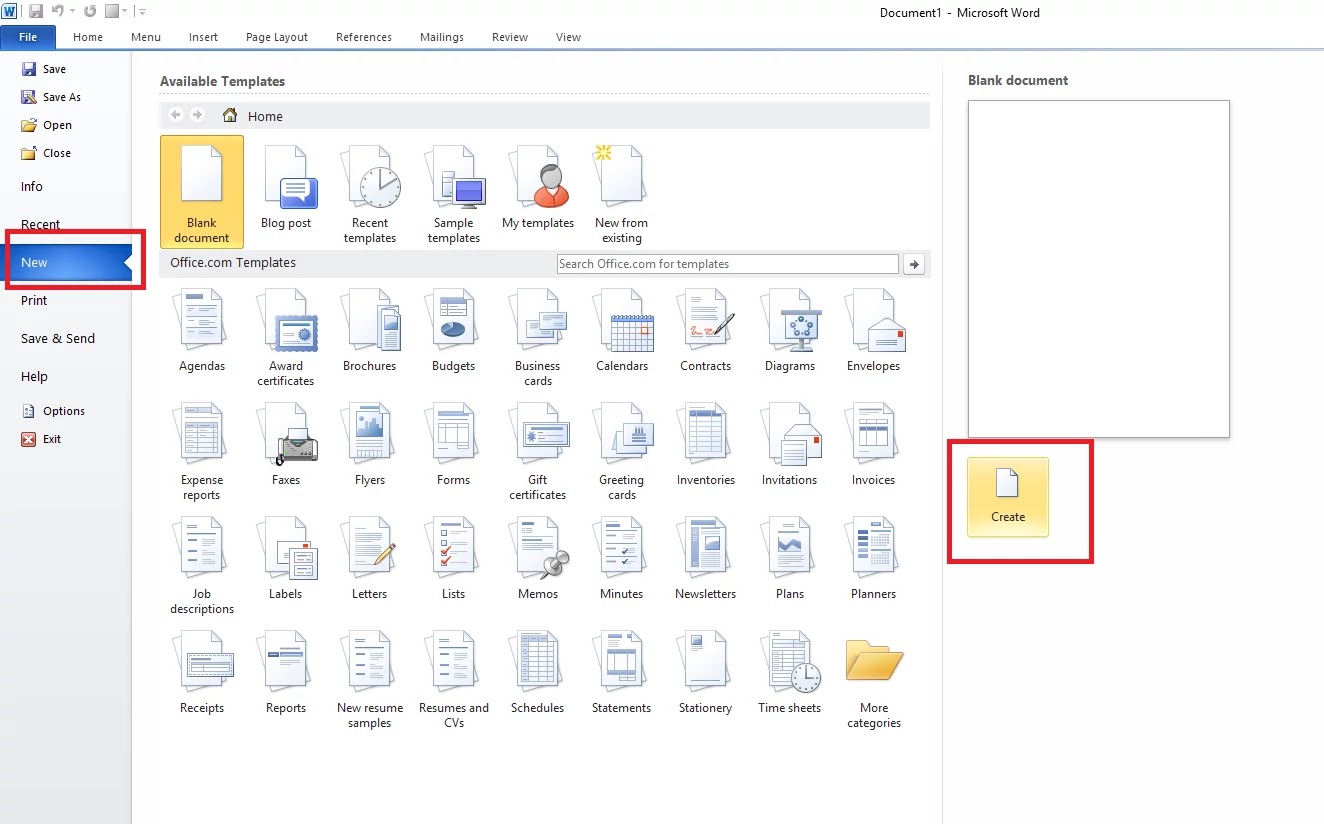Open Expense reports templates
The width and height of the screenshot is (1324, 824).
[x=202, y=451]
